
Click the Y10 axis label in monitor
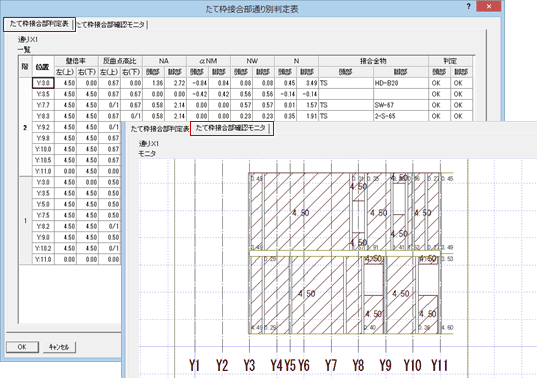pos(412,365)
